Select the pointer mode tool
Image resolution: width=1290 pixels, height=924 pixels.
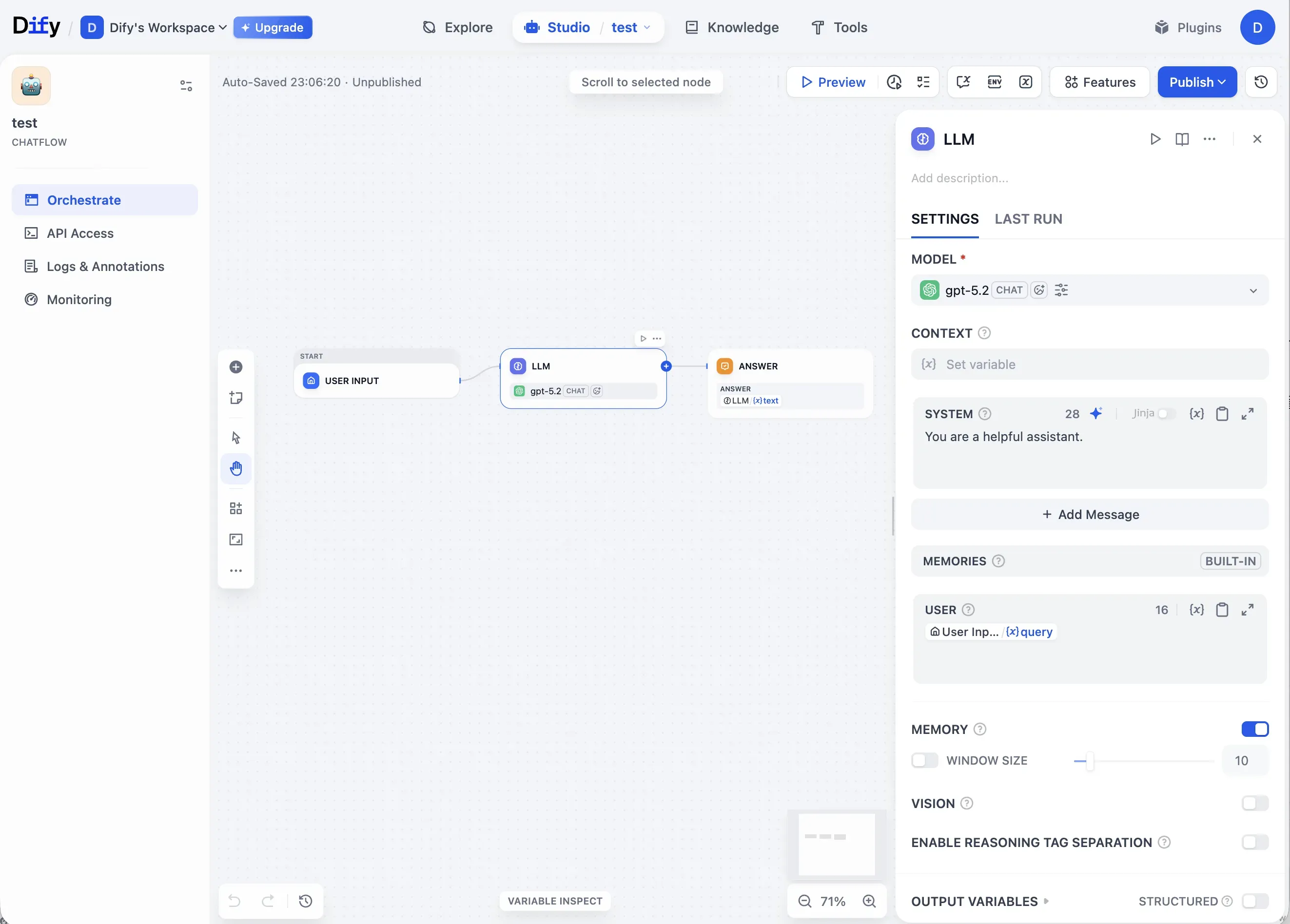click(235, 437)
